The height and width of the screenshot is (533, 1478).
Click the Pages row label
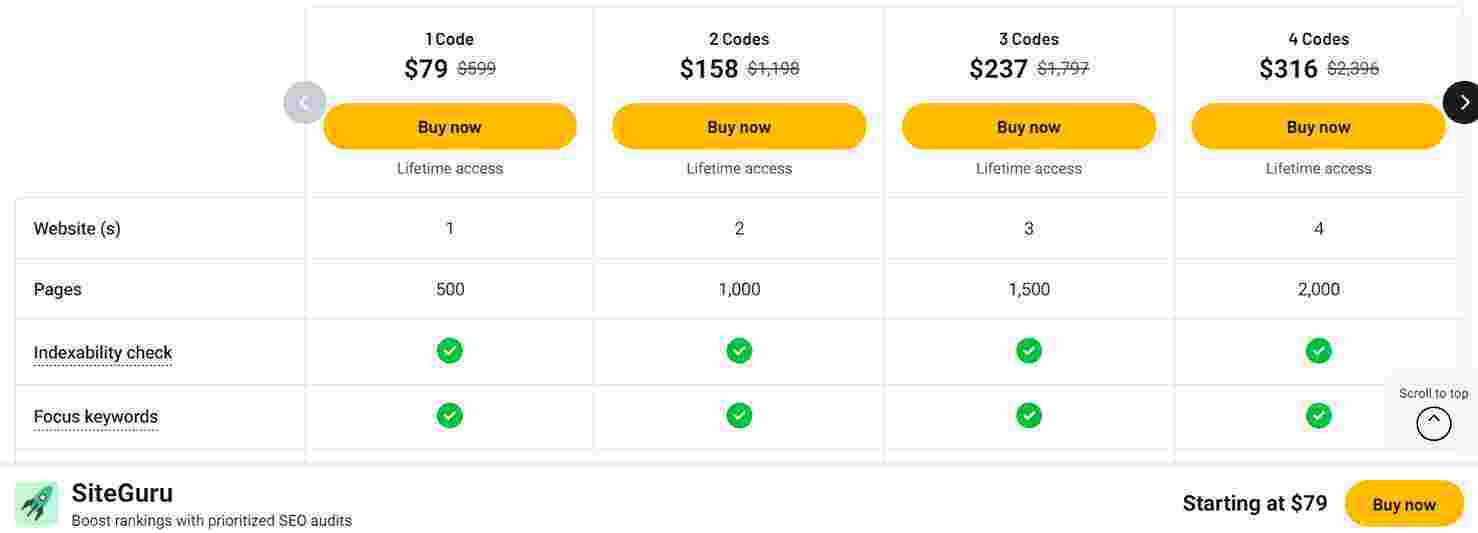click(x=58, y=289)
